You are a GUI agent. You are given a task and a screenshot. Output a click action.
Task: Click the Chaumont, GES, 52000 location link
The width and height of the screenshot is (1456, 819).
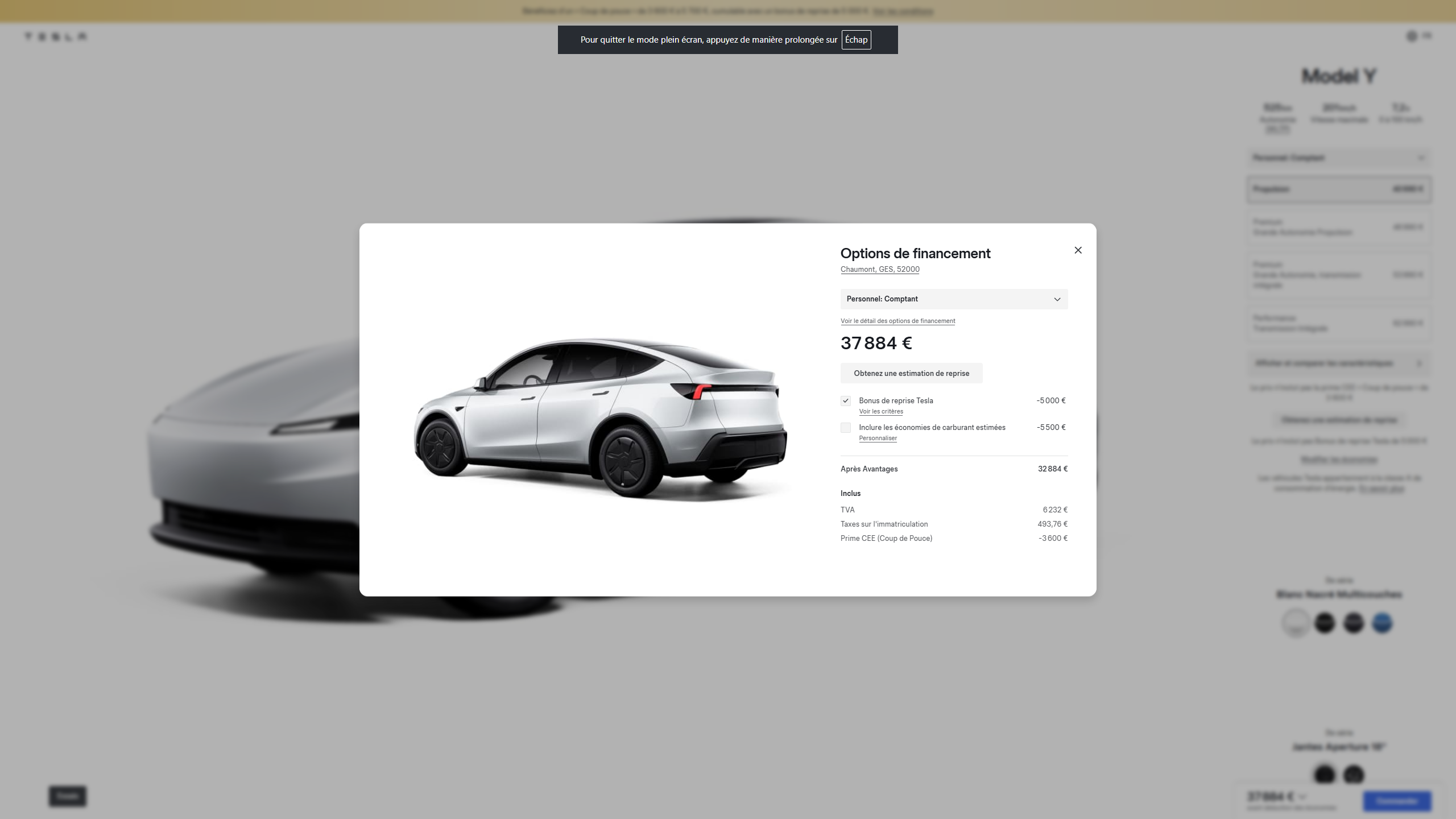880,270
